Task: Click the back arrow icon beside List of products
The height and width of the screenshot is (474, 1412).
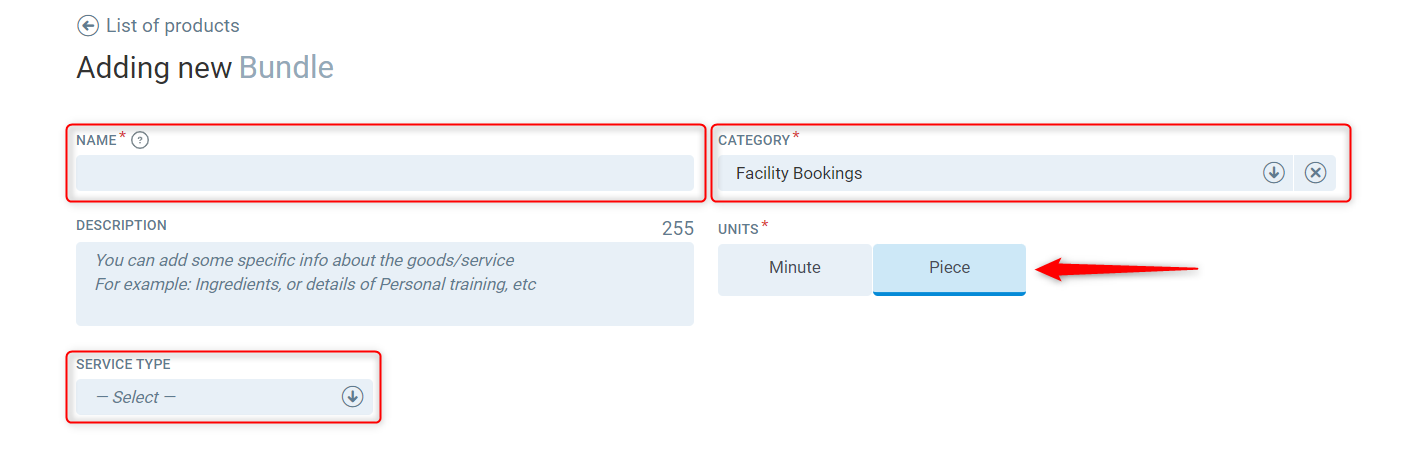Action: tap(88, 26)
